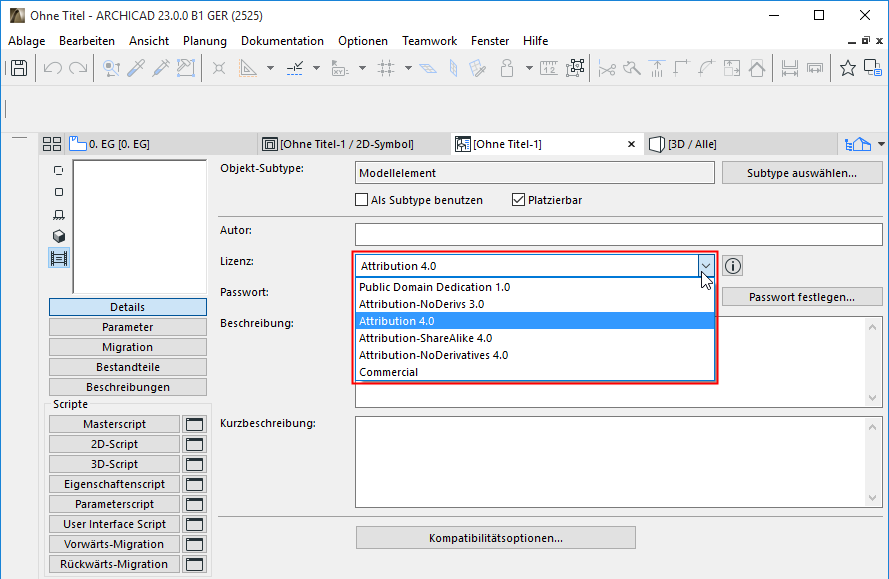
Task: Select highlighted 'Attribution 4.0' list entry
Action: (x=535, y=321)
